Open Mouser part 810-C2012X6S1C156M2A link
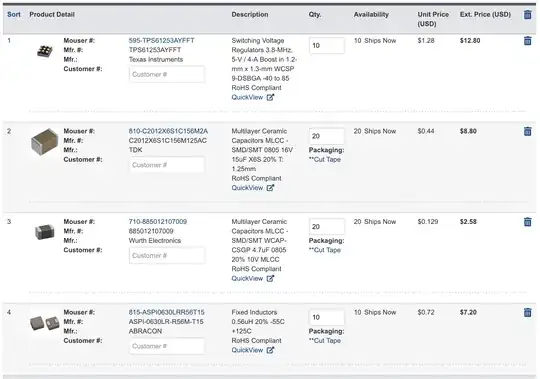The width and height of the screenshot is (540, 379). click(168, 131)
